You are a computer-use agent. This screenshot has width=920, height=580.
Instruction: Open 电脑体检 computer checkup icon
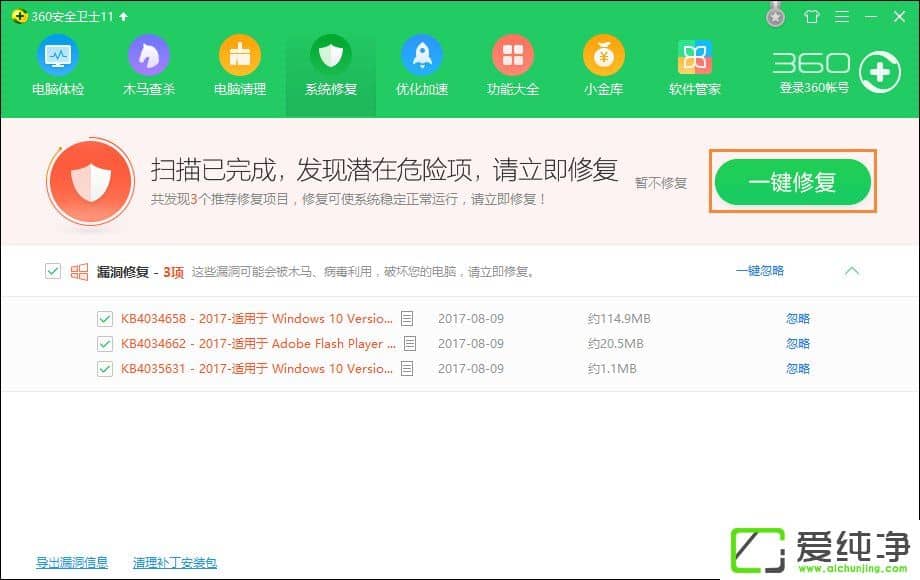[x=57, y=55]
